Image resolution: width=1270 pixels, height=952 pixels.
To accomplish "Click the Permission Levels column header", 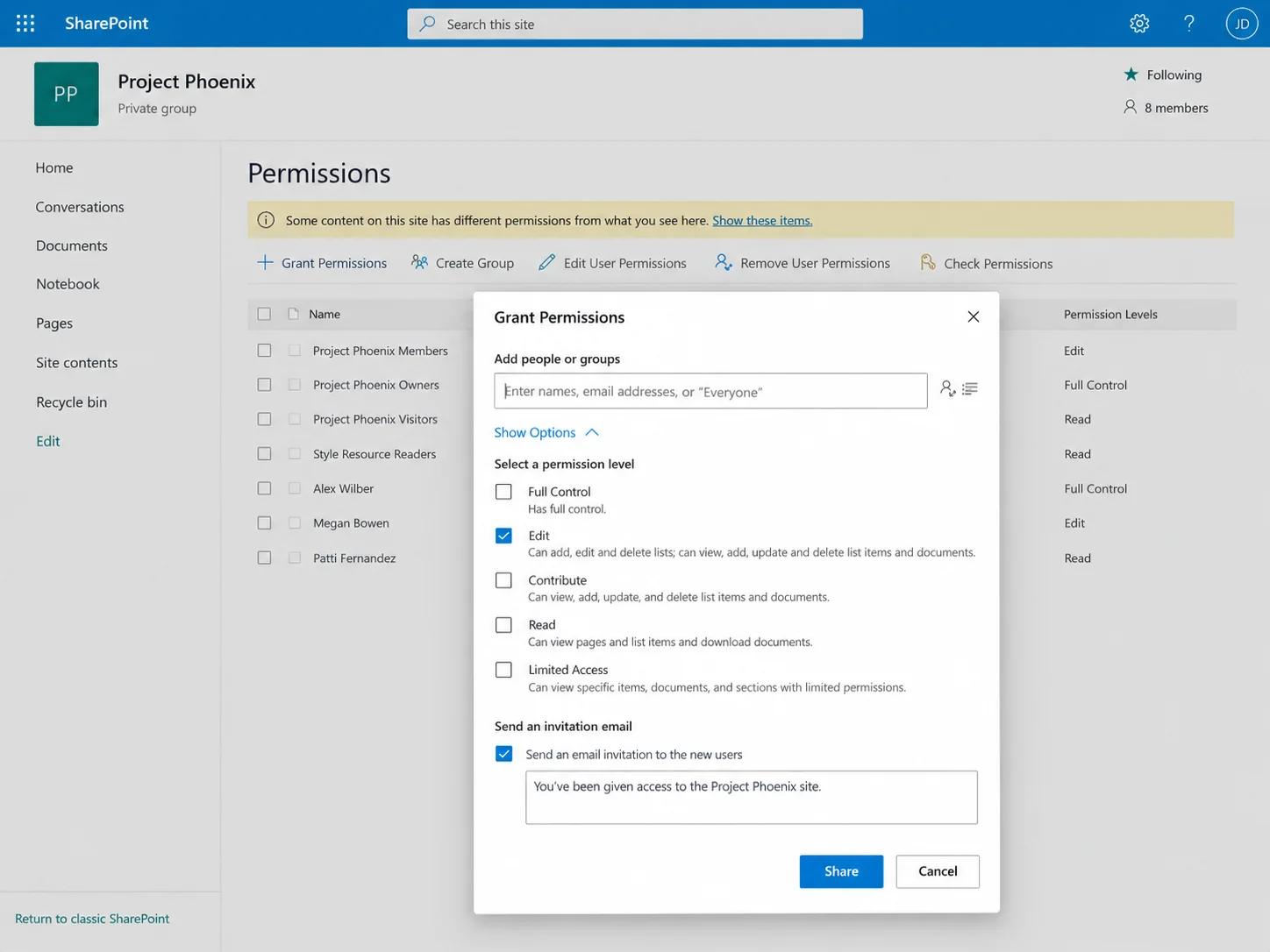I will (1110, 314).
